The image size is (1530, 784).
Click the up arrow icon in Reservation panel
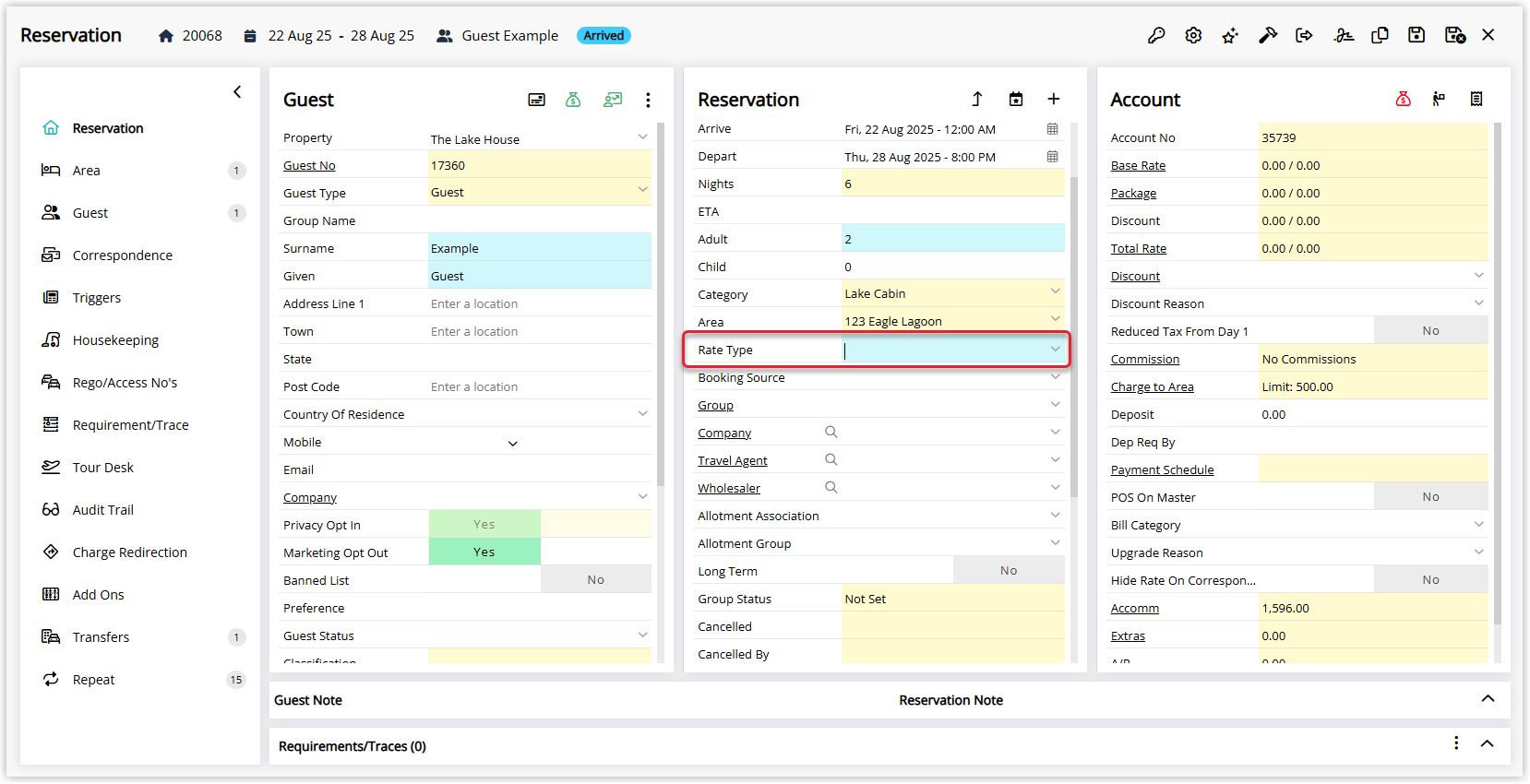point(977,99)
